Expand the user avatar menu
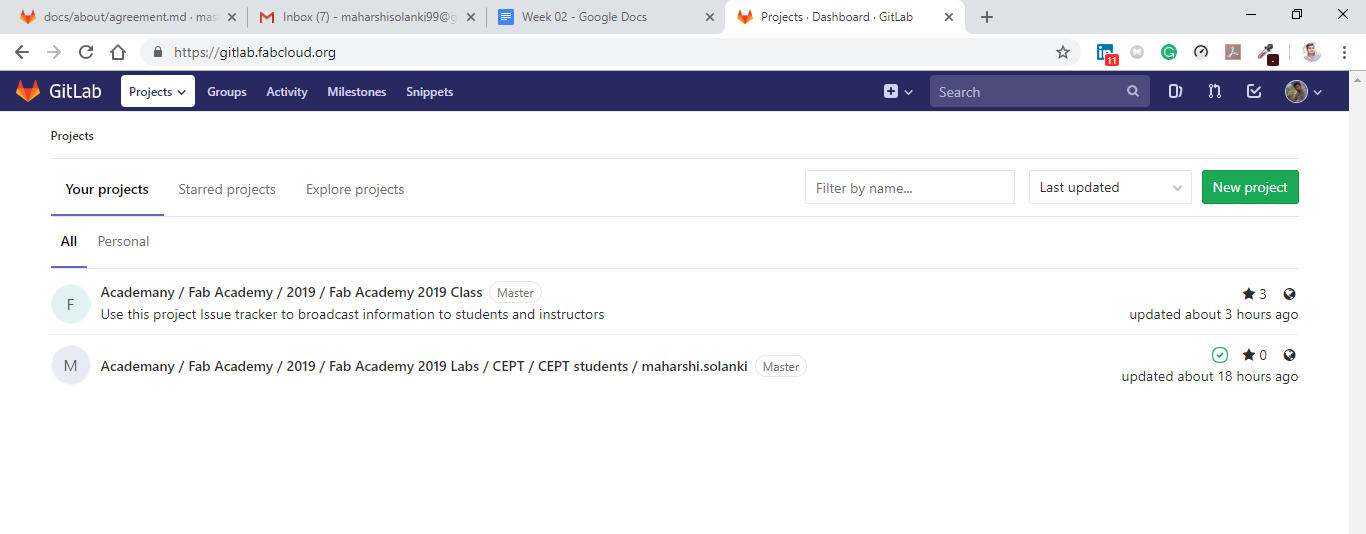The height and width of the screenshot is (534, 1366). point(1303,92)
